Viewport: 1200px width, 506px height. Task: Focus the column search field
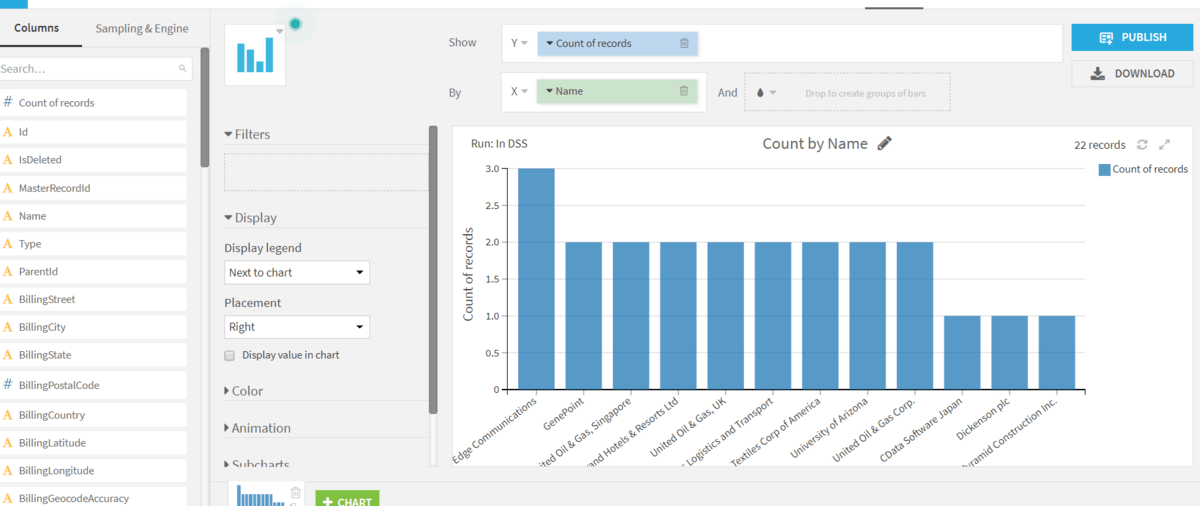tap(88, 69)
